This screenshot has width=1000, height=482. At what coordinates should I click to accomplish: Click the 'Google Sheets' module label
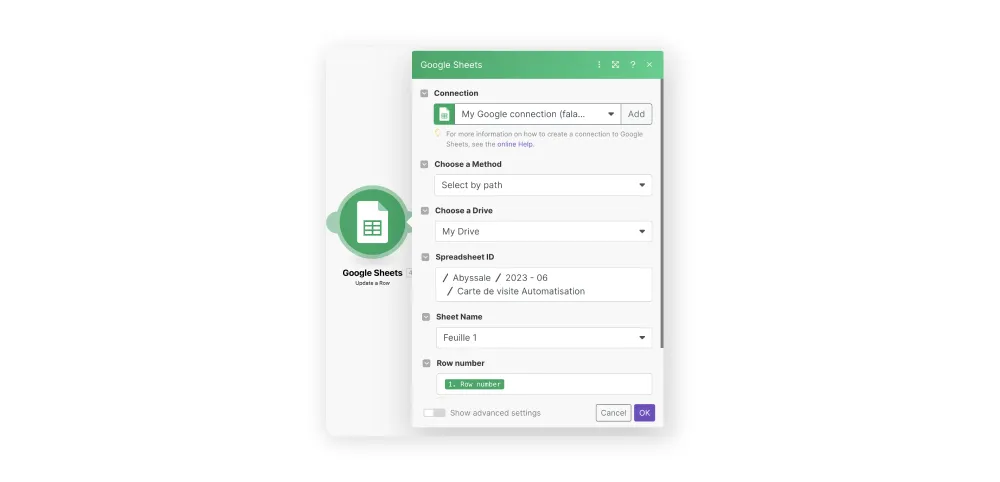click(372, 273)
